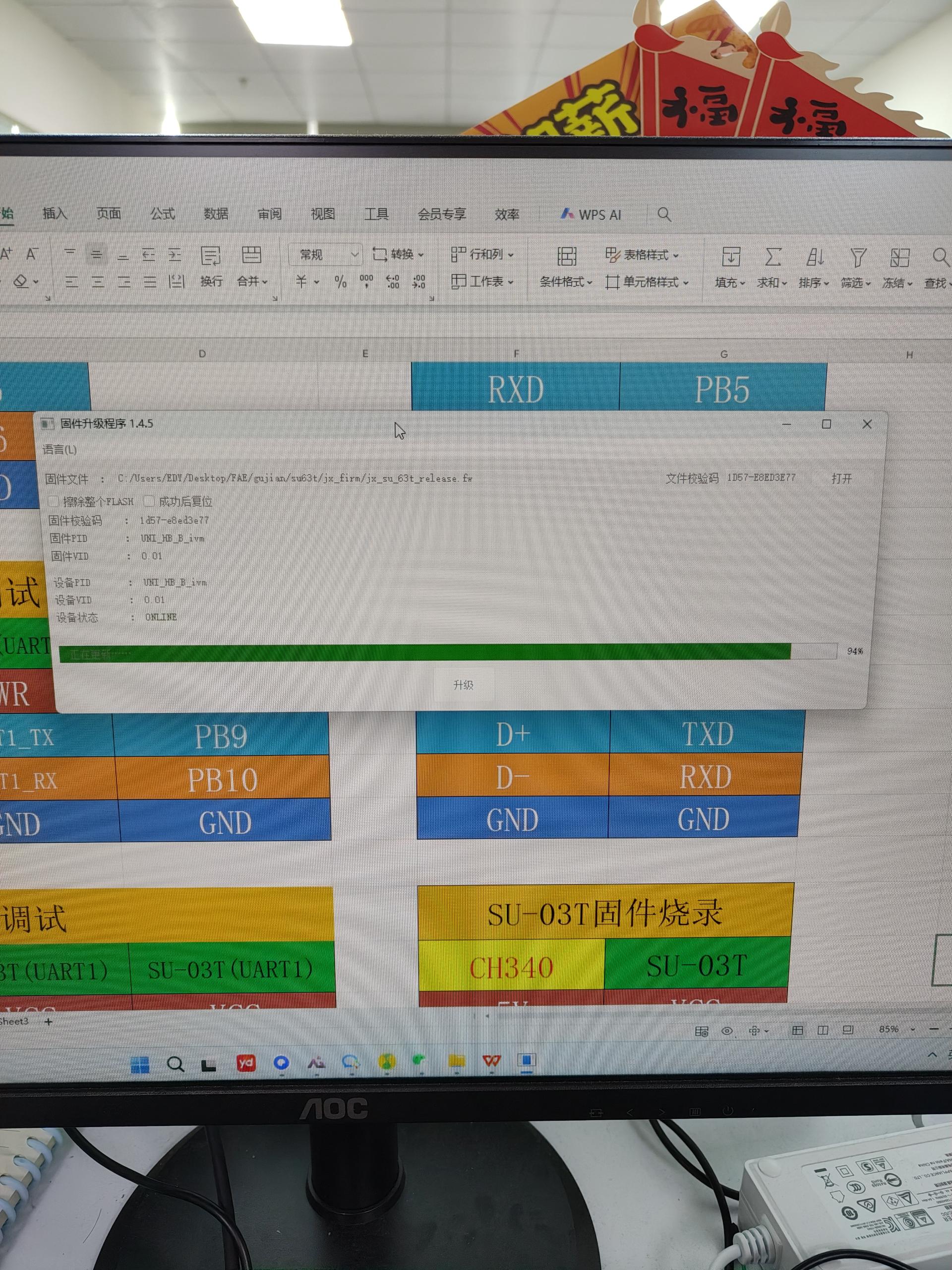Screen dimensions: 952x1270
Task: Click the Wrap text (换行) icon
Action: (x=211, y=256)
